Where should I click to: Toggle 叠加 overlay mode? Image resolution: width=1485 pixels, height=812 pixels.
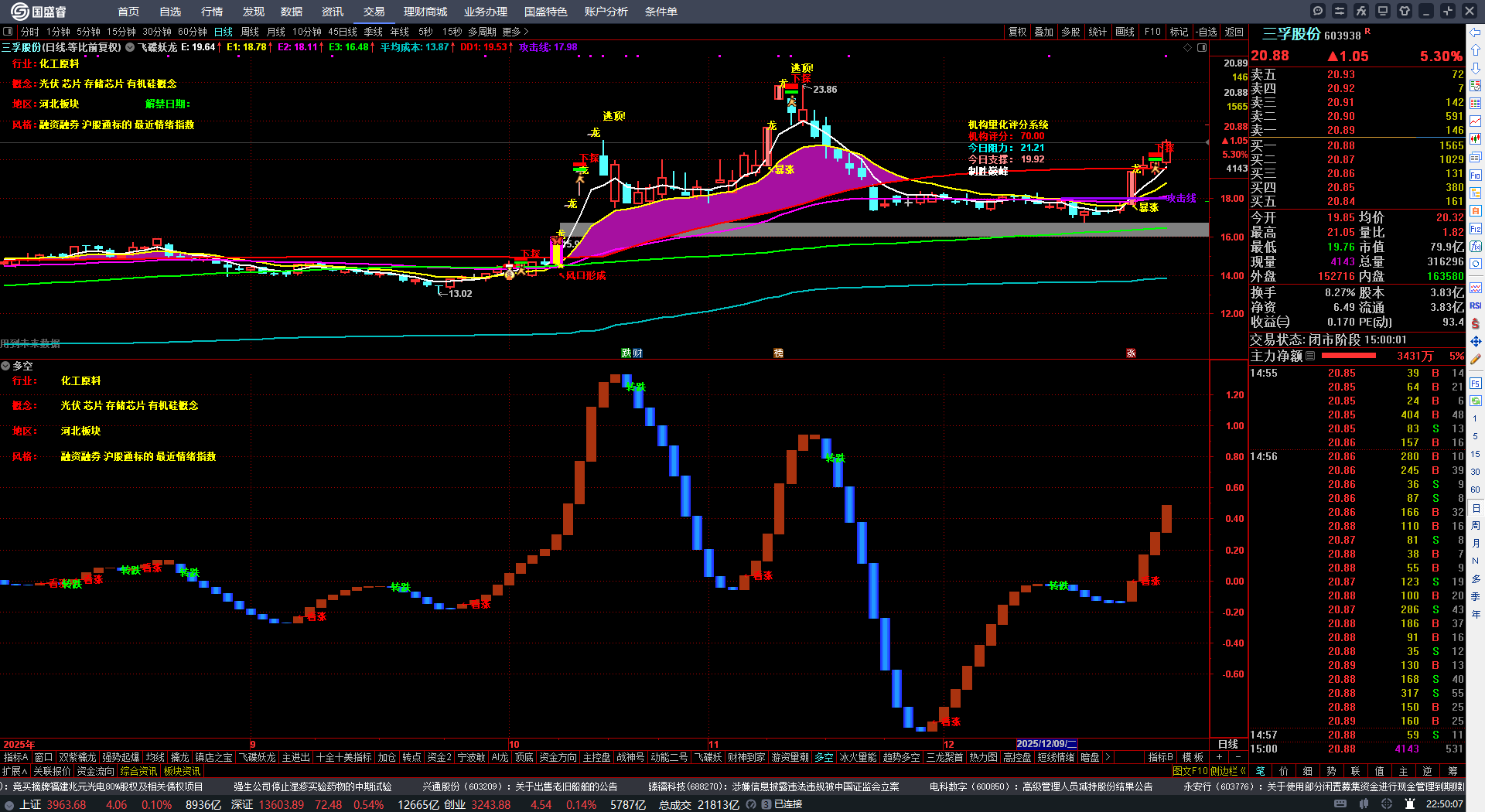[x=1044, y=32]
